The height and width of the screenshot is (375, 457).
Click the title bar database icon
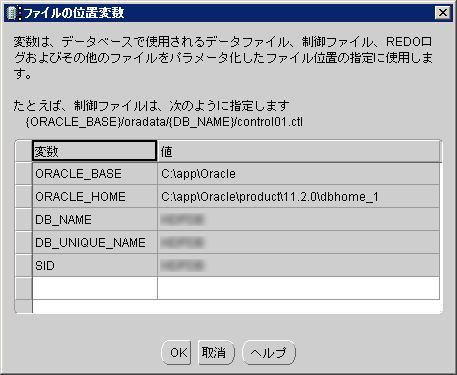(14, 13)
